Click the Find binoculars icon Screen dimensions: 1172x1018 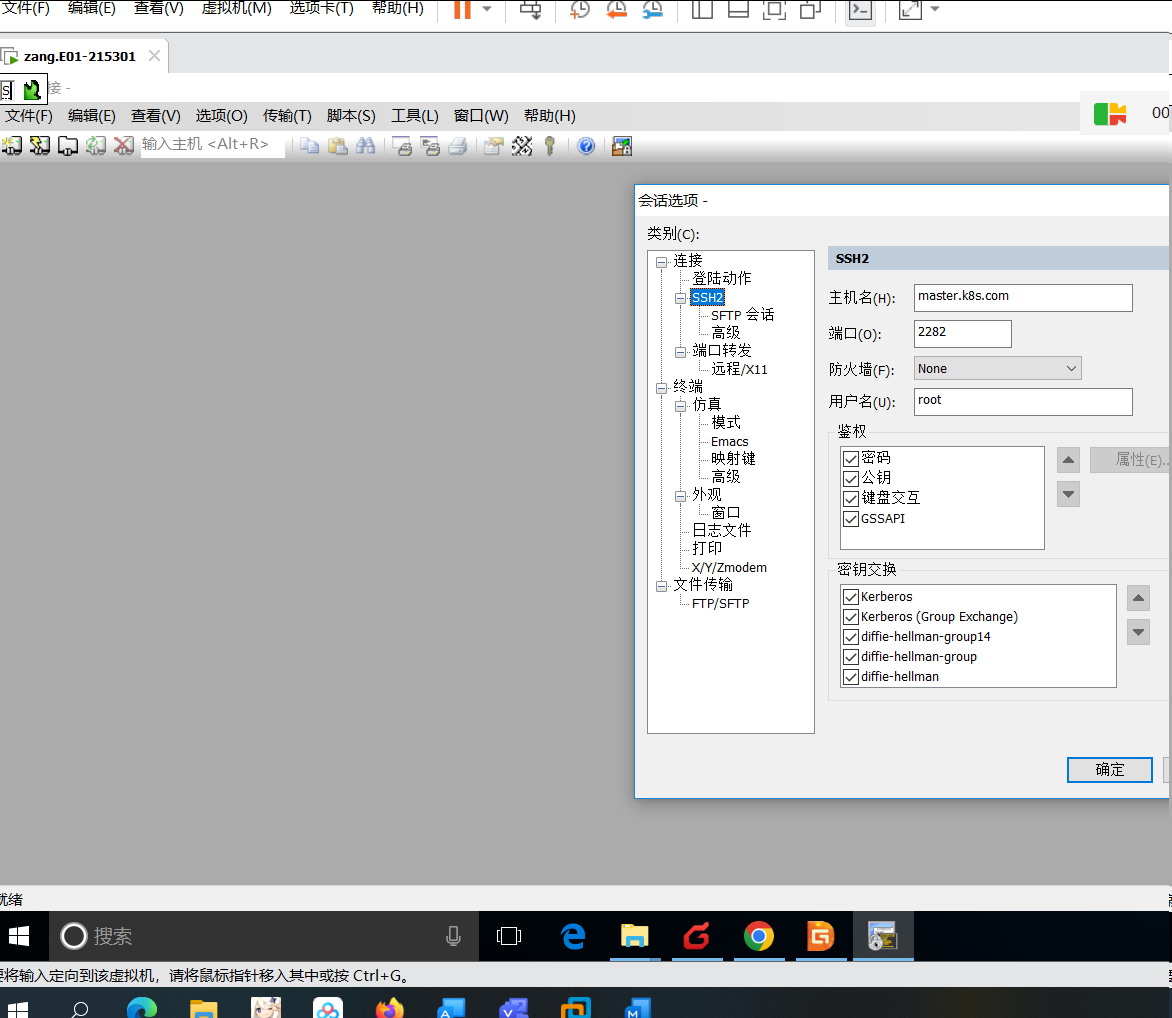[x=366, y=146]
